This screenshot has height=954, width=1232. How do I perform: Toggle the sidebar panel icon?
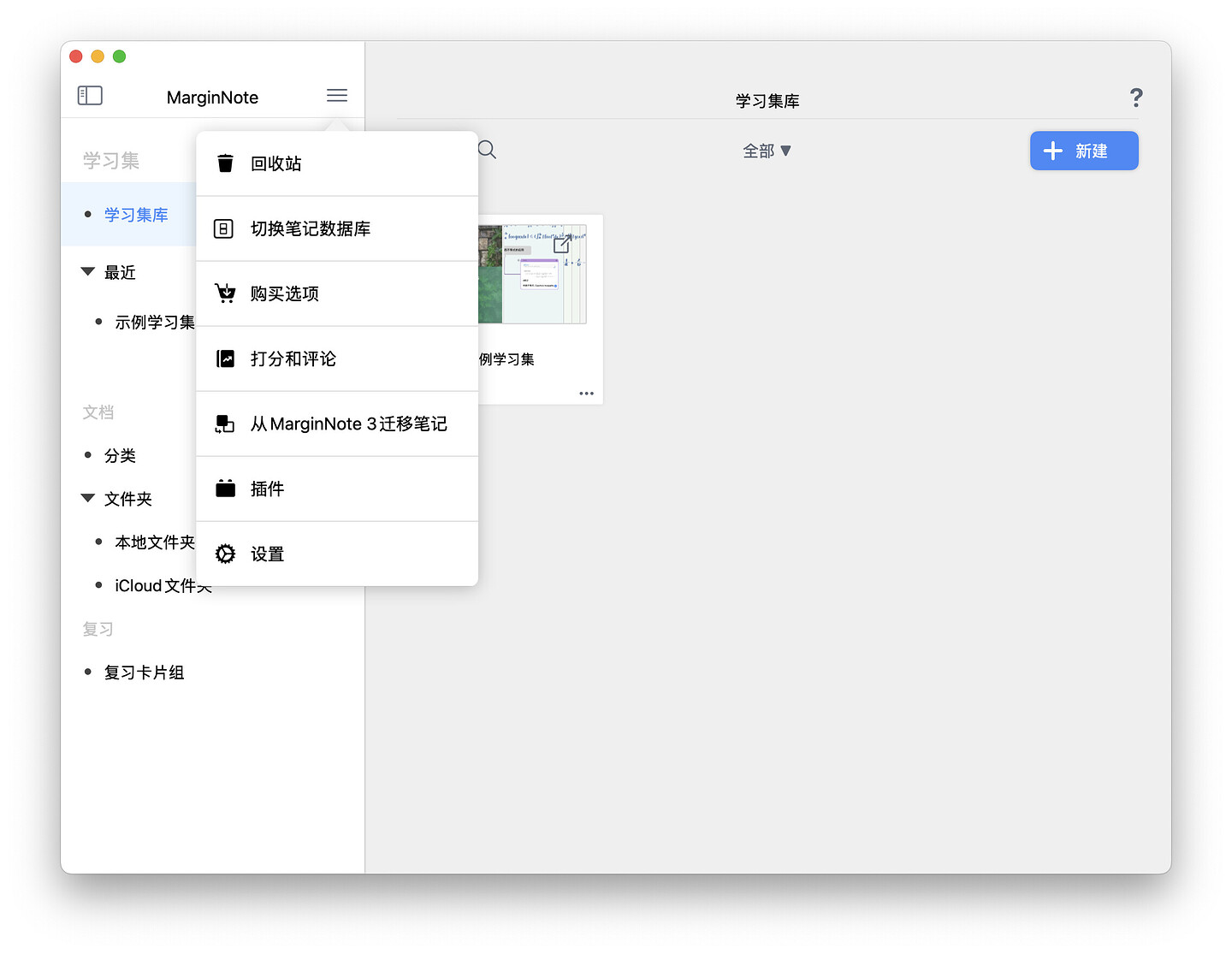click(x=90, y=95)
